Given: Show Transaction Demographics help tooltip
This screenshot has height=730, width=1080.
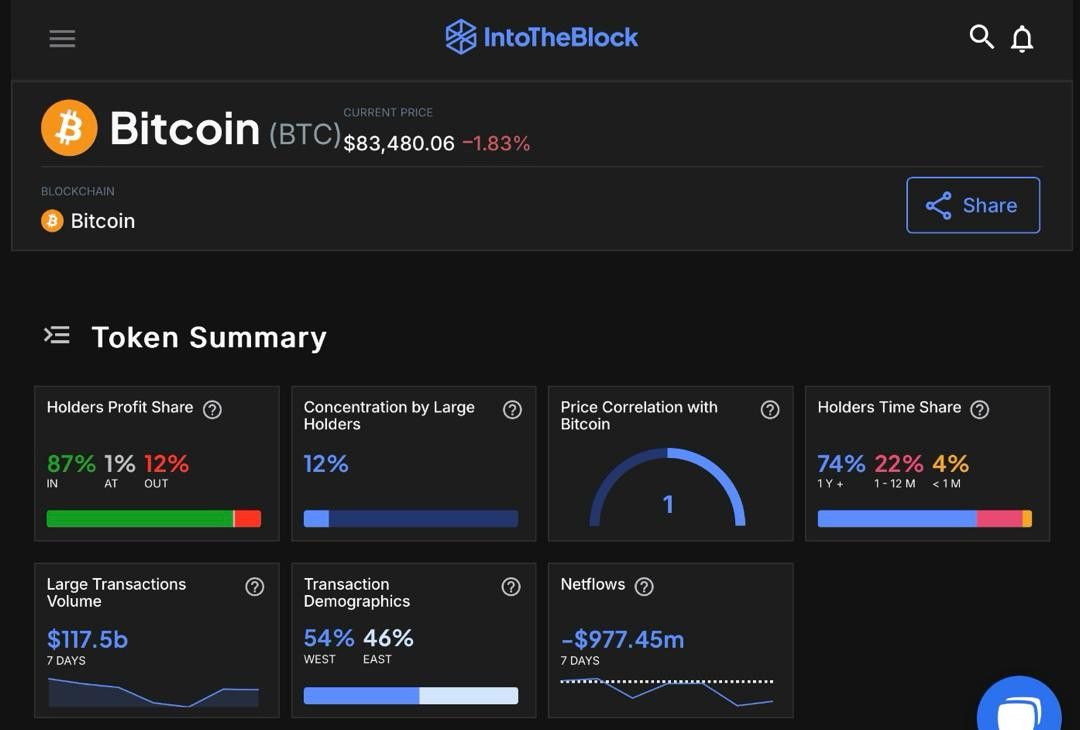Looking at the screenshot, I should point(511,587).
